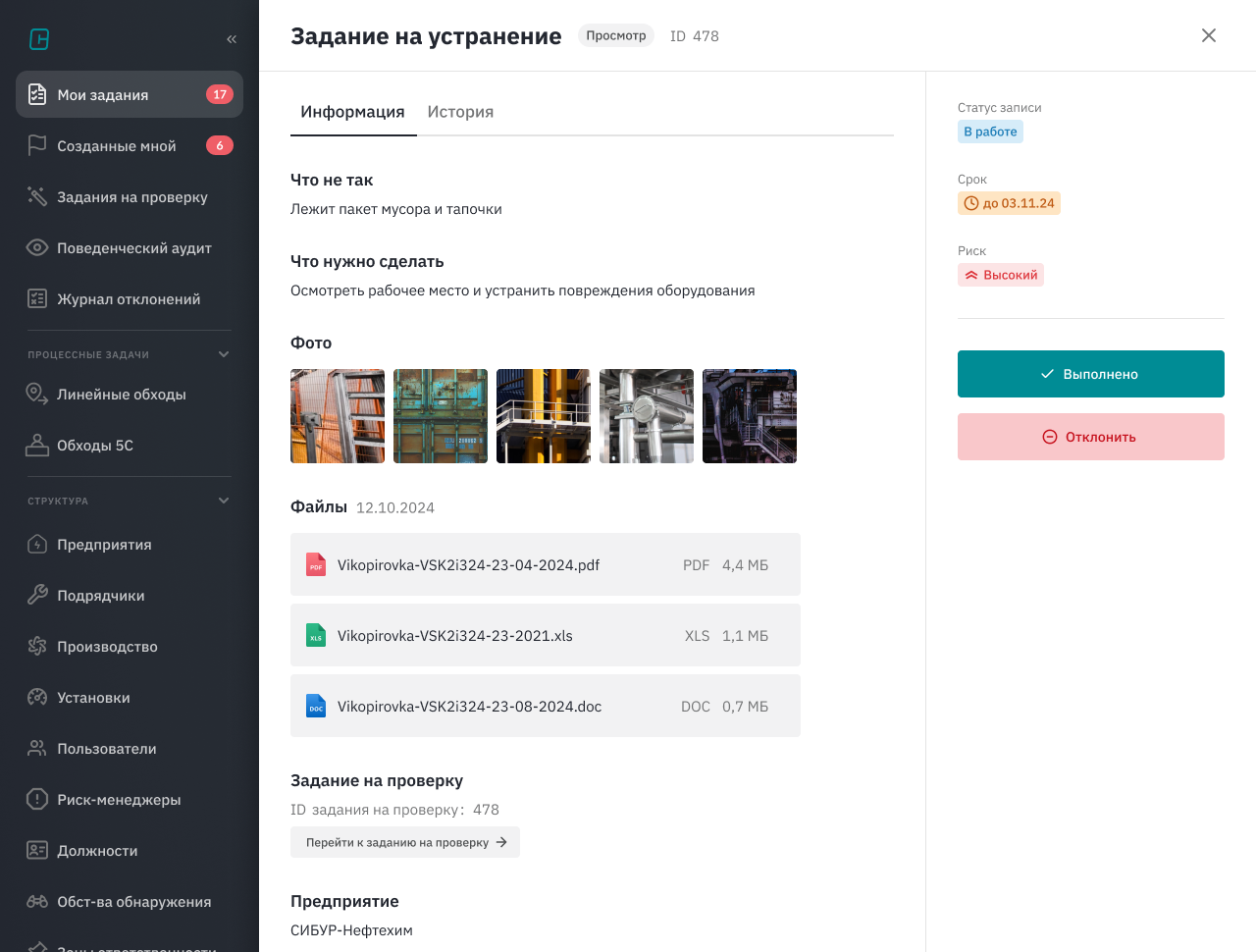This screenshot has height=952, width=1256.
Task: Mark the task as Выполнено
Action: tap(1091, 374)
